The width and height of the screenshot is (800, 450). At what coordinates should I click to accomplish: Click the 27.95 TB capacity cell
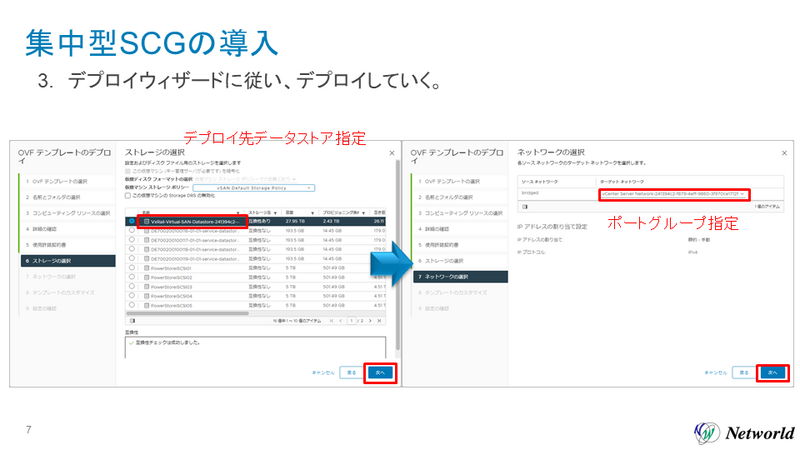[294, 221]
